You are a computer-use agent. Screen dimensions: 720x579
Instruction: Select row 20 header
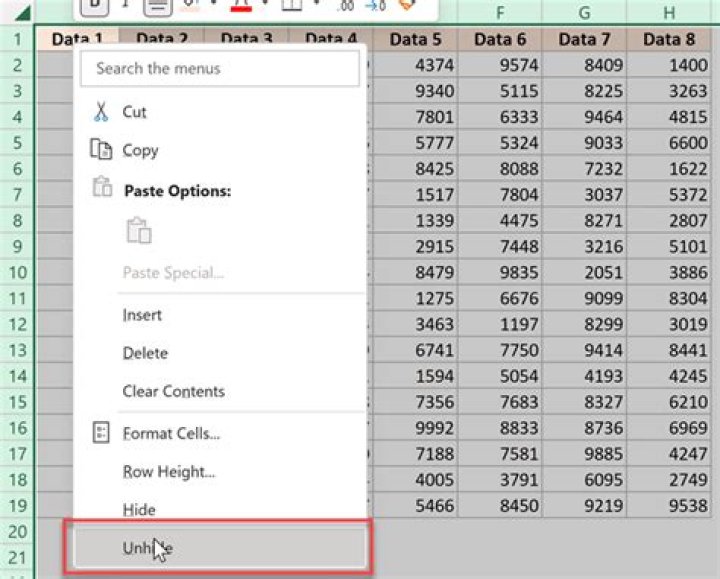[x=17, y=532]
